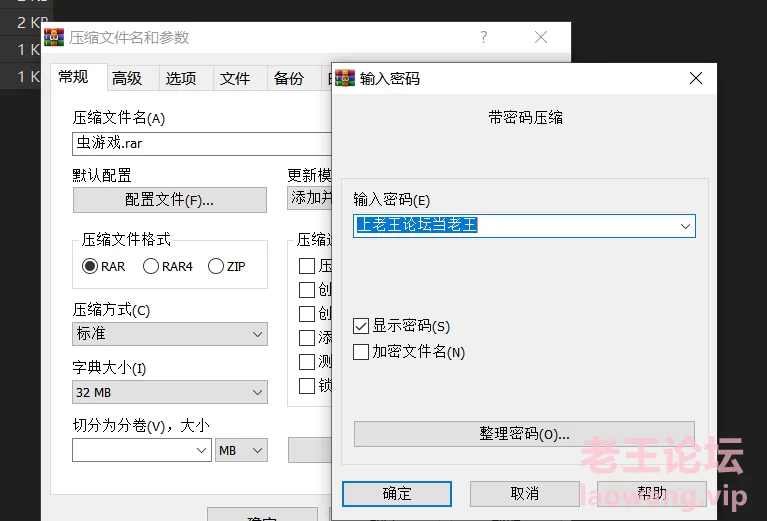Open the 更新模式 添加并 dropdown

coord(309,198)
